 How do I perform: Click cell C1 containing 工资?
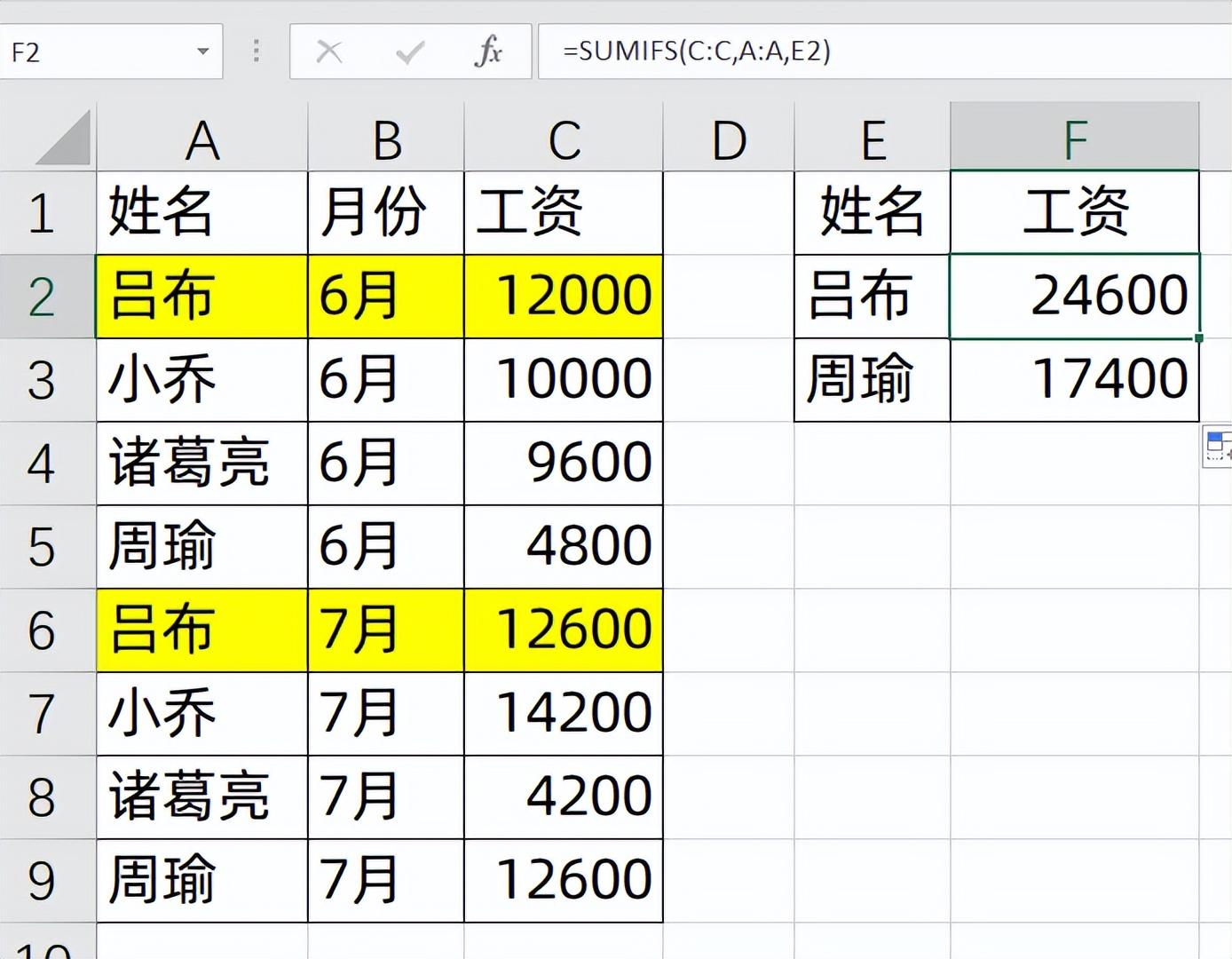pos(564,213)
